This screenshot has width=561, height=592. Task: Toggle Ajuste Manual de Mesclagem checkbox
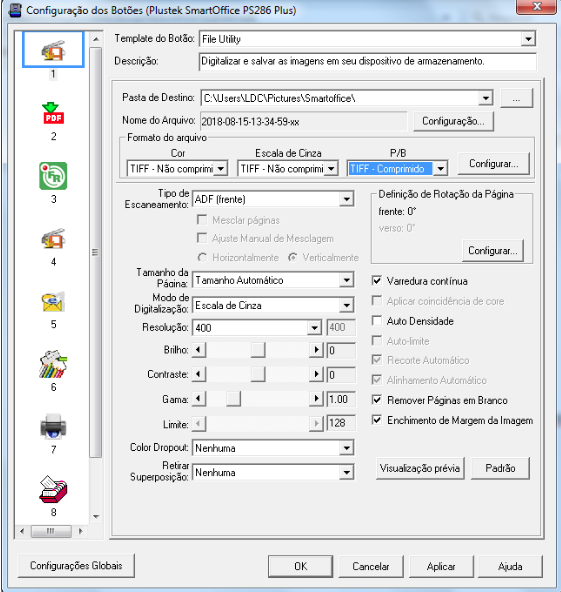pos(202,238)
